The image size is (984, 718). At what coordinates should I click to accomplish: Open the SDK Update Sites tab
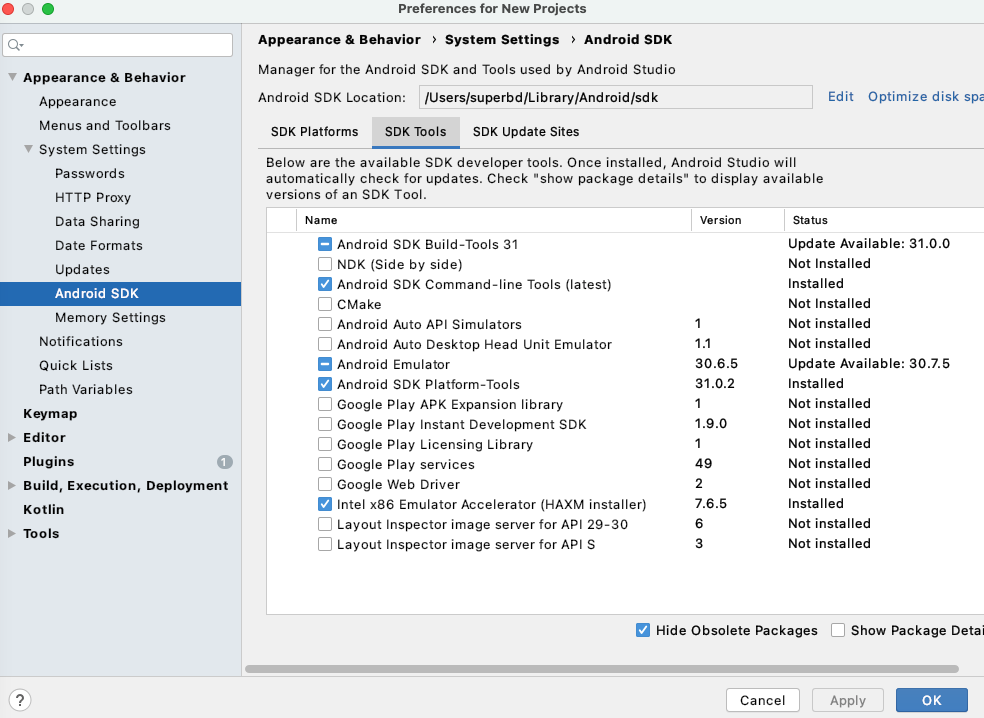point(525,132)
